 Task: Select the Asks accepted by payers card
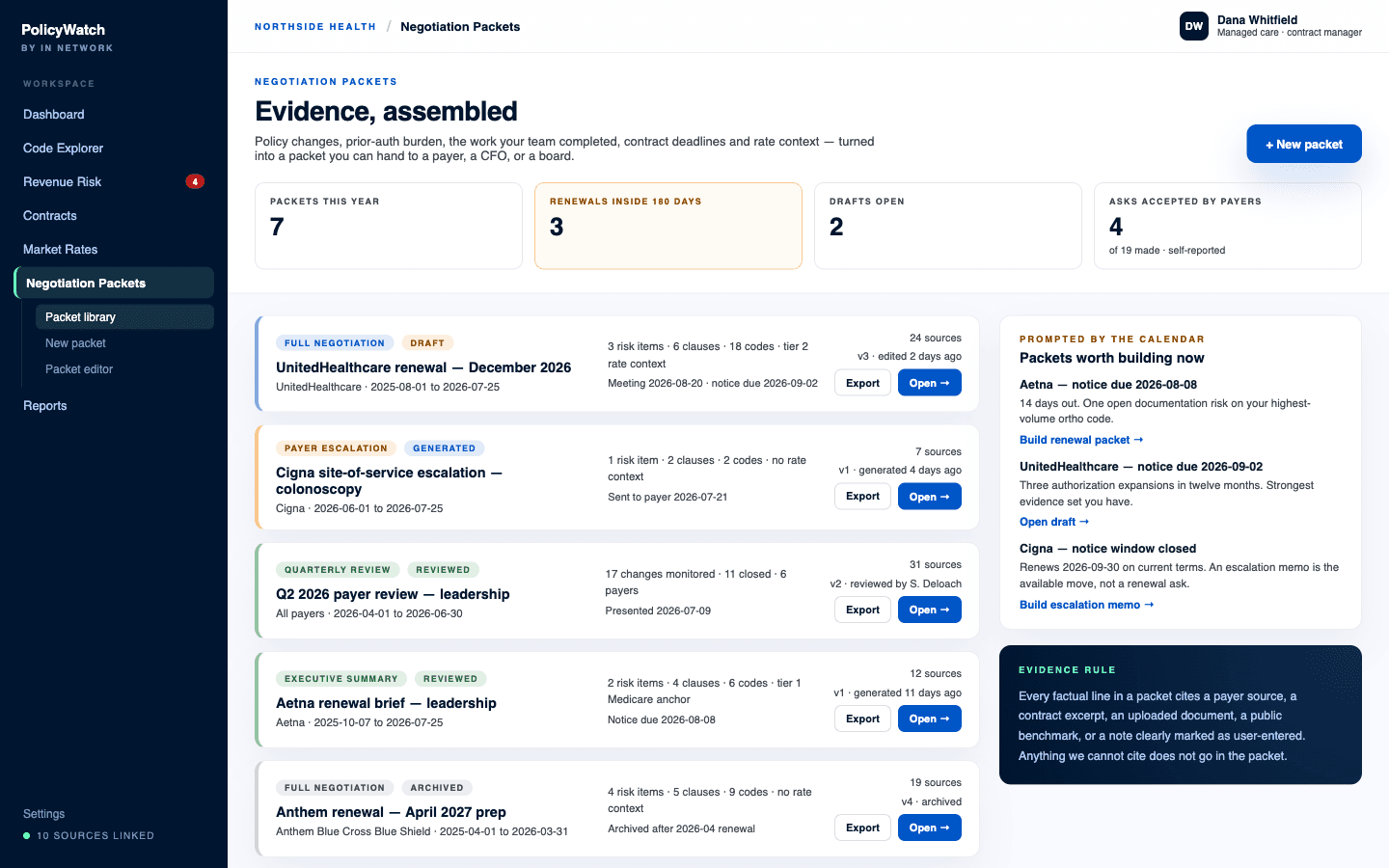pyautogui.click(x=1228, y=226)
